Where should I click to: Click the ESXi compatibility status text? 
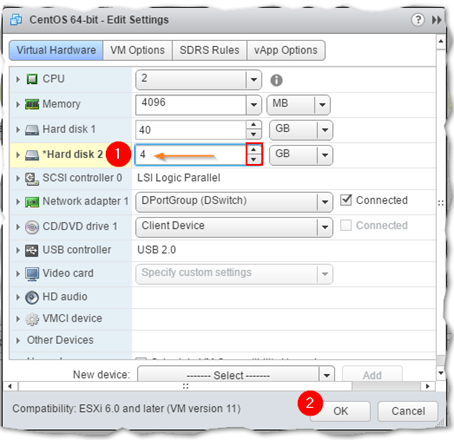[x=126, y=409]
